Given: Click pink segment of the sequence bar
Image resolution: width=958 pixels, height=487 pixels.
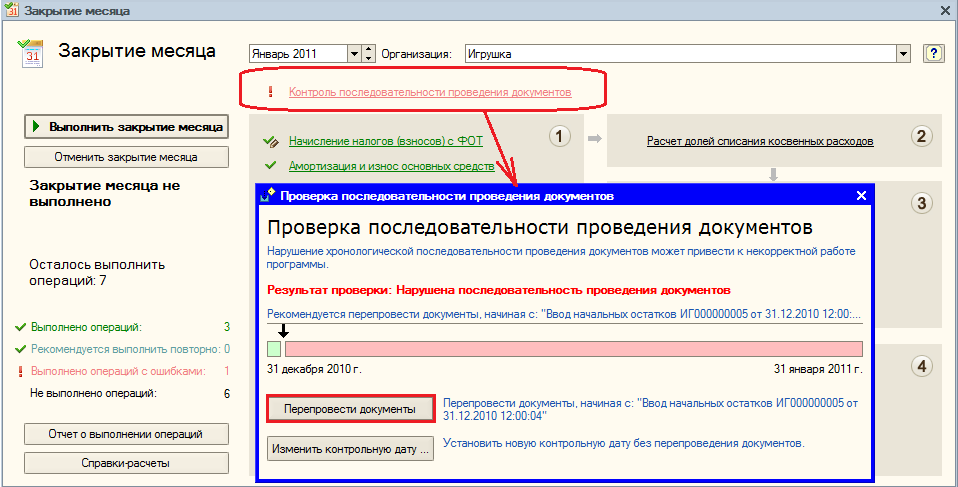Looking at the screenshot, I should [574, 350].
